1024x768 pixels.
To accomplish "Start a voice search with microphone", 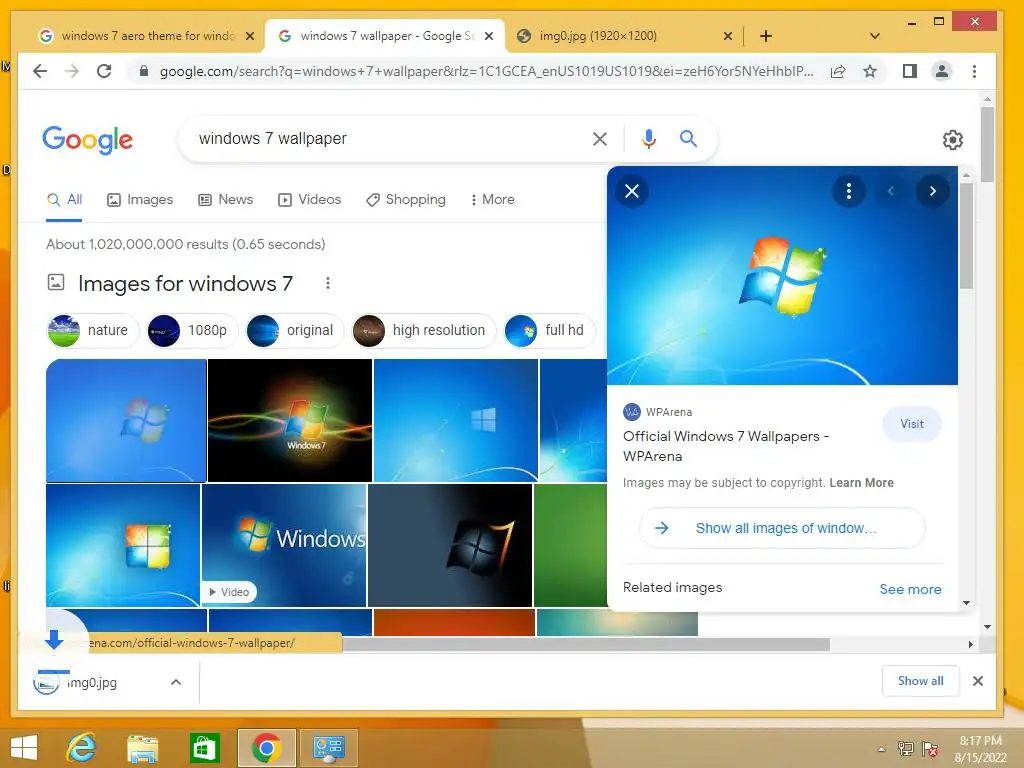I will (648, 138).
